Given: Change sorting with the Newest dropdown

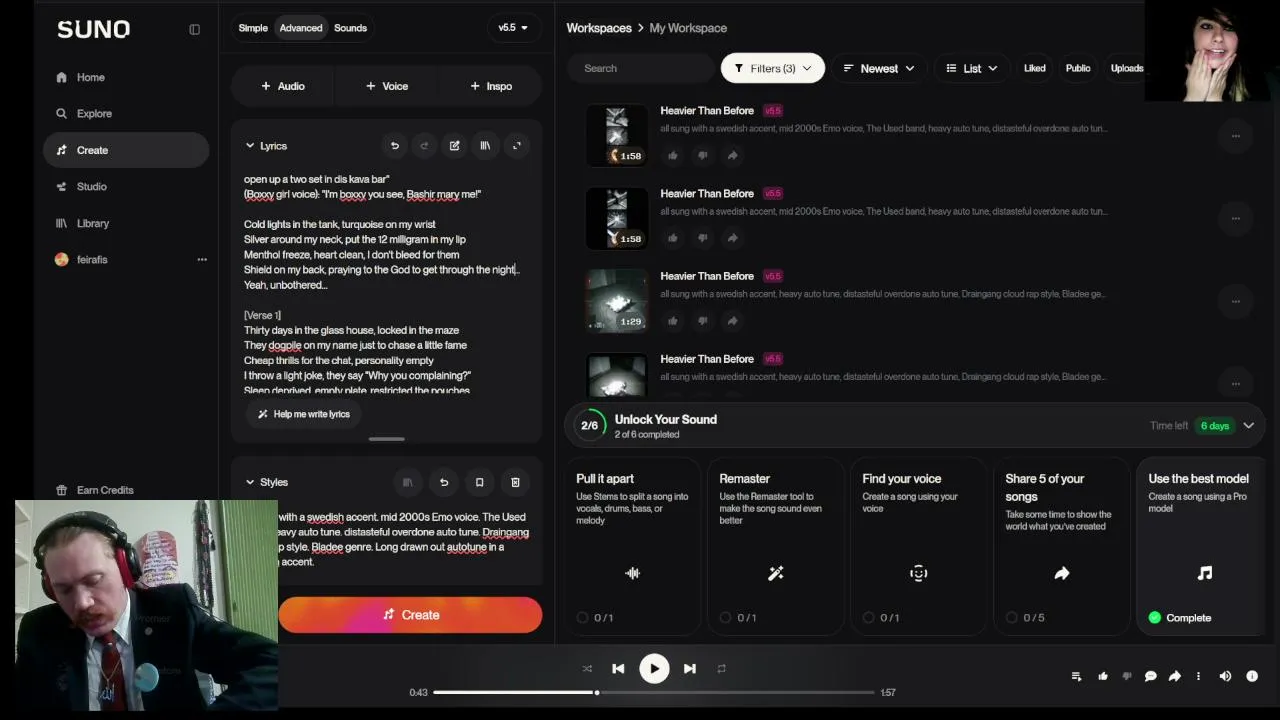Looking at the screenshot, I should click(879, 68).
